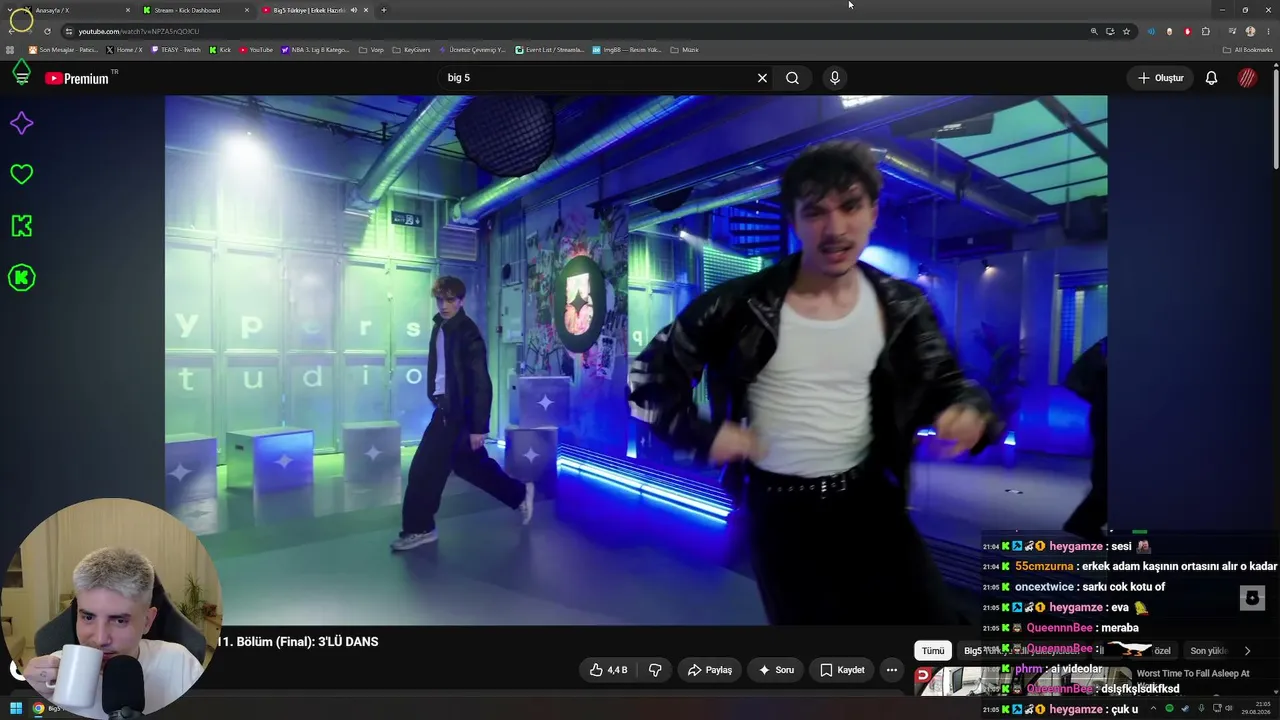
Task: Close the Stream - Kick Dashboard tab
Action: 246,10
